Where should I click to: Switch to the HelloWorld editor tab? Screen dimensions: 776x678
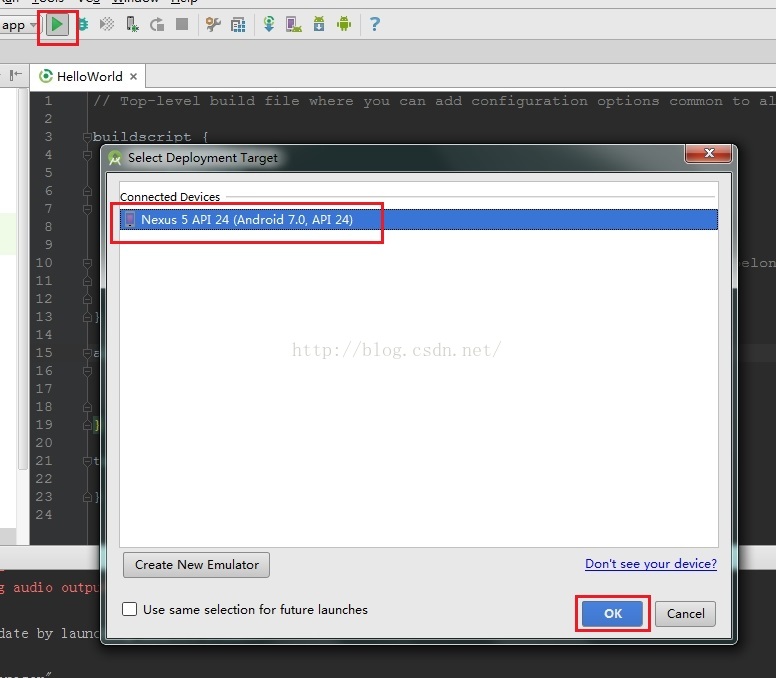coord(88,77)
